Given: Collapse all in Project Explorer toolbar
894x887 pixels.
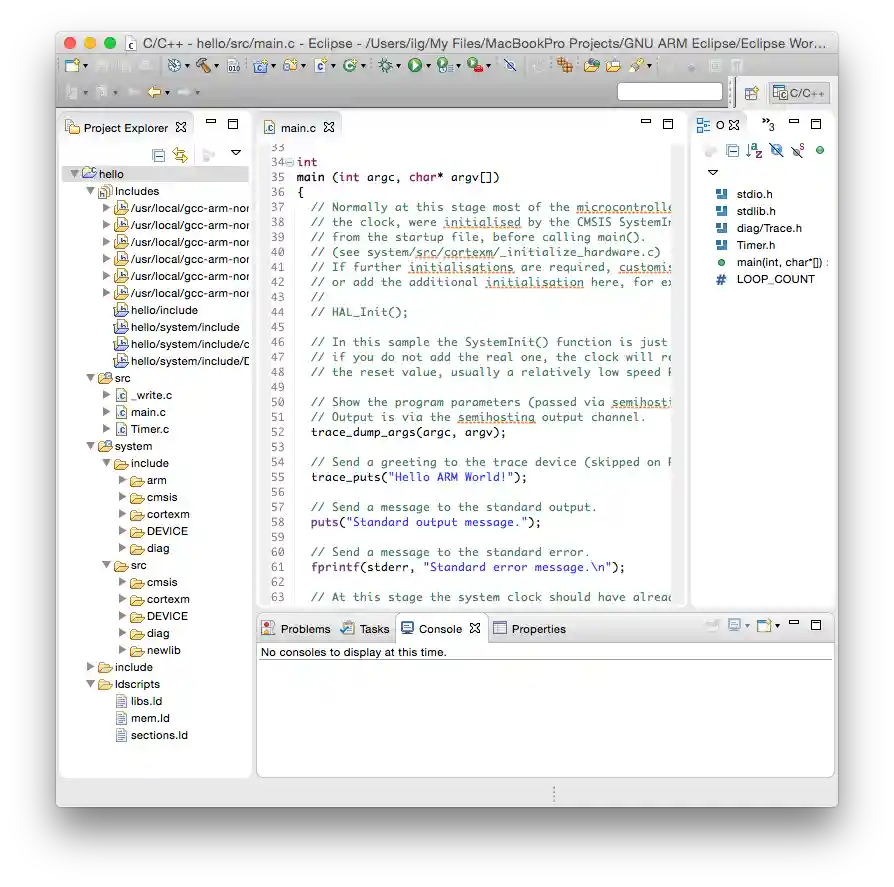Looking at the screenshot, I should click(158, 155).
